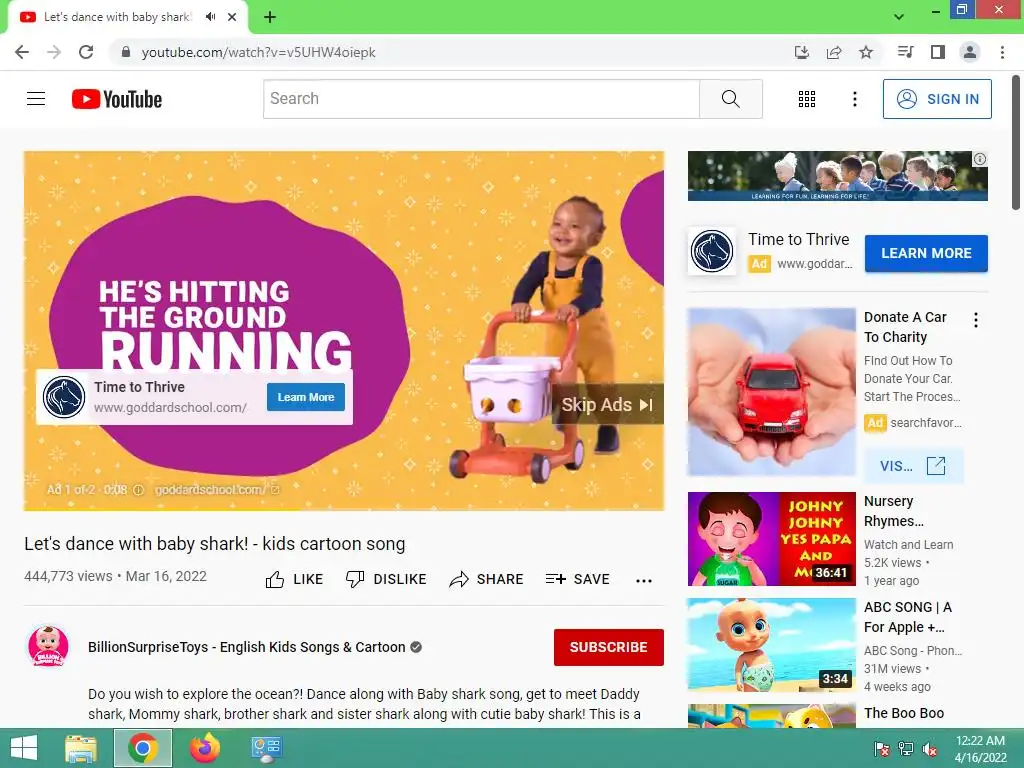Viewport: 1024px width, 768px height.
Task: Click the video title text
Action: 215,543
